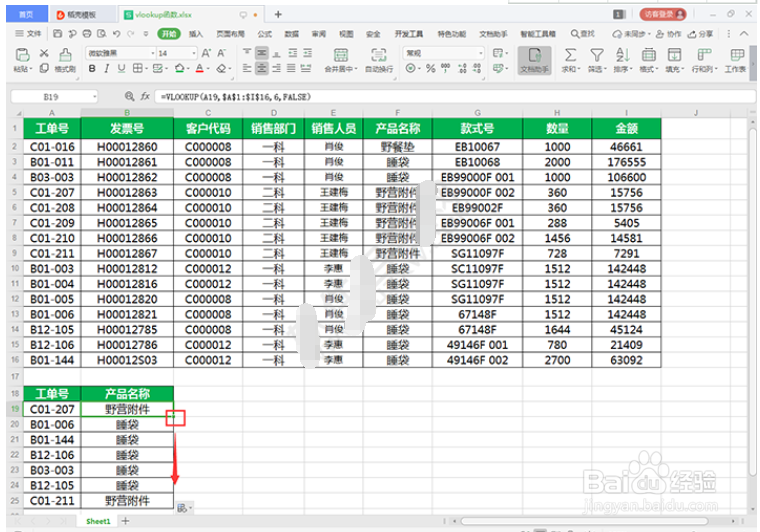This screenshot has height=532, width=760.
Task: Click the Increase Decimal icon
Action: point(462,68)
